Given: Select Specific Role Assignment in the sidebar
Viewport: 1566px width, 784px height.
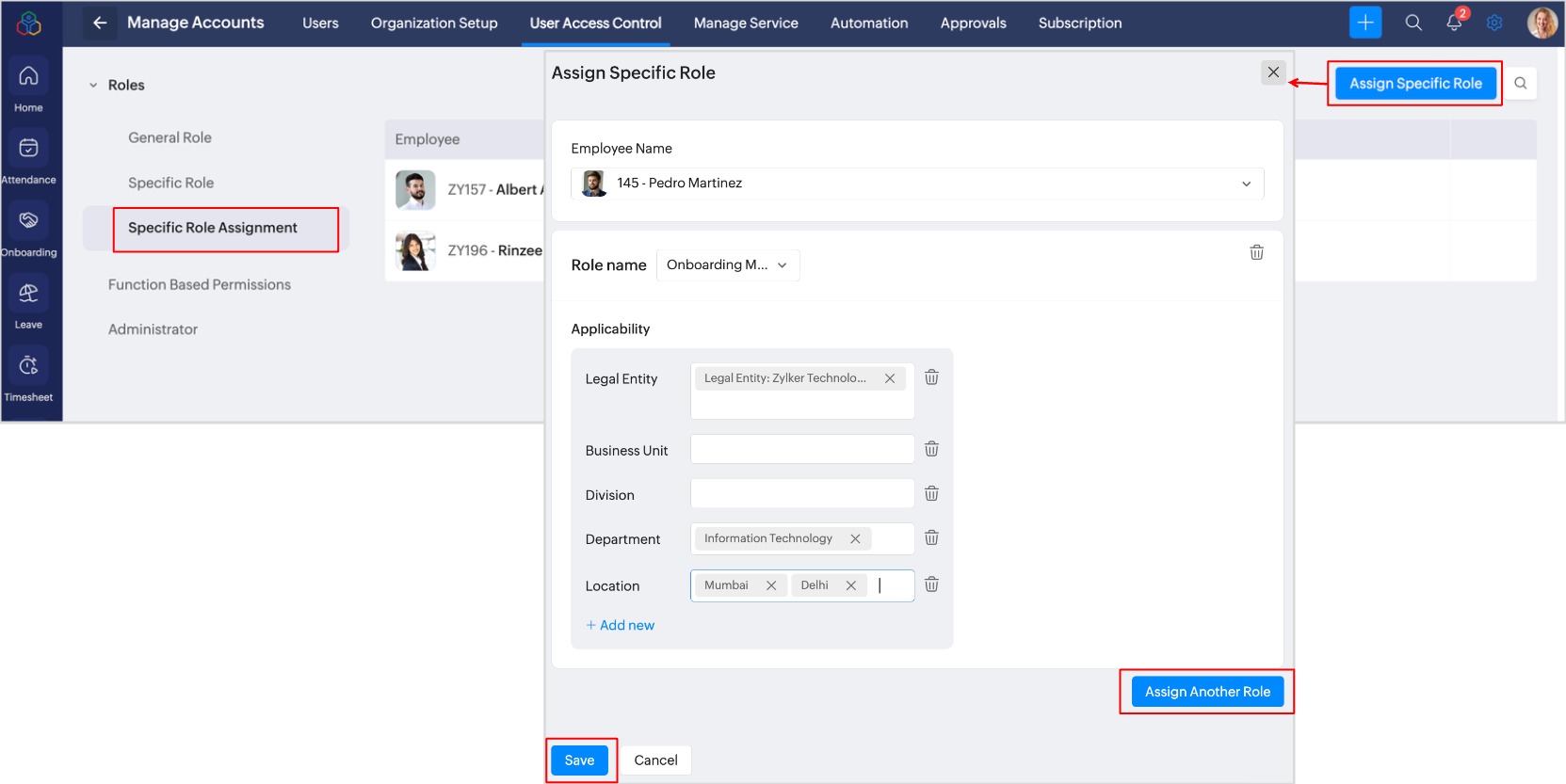Looking at the screenshot, I should [213, 228].
